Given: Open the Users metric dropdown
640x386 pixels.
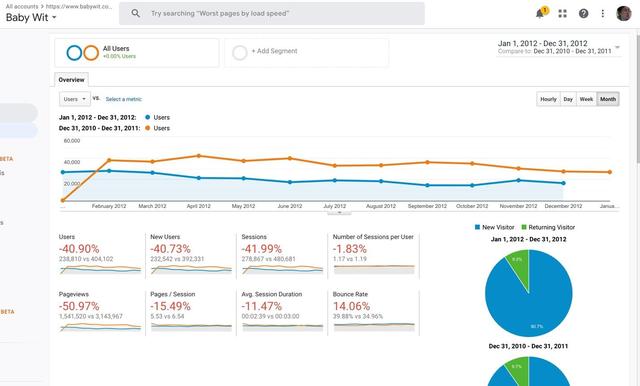Looking at the screenshot, I should 75,99.
